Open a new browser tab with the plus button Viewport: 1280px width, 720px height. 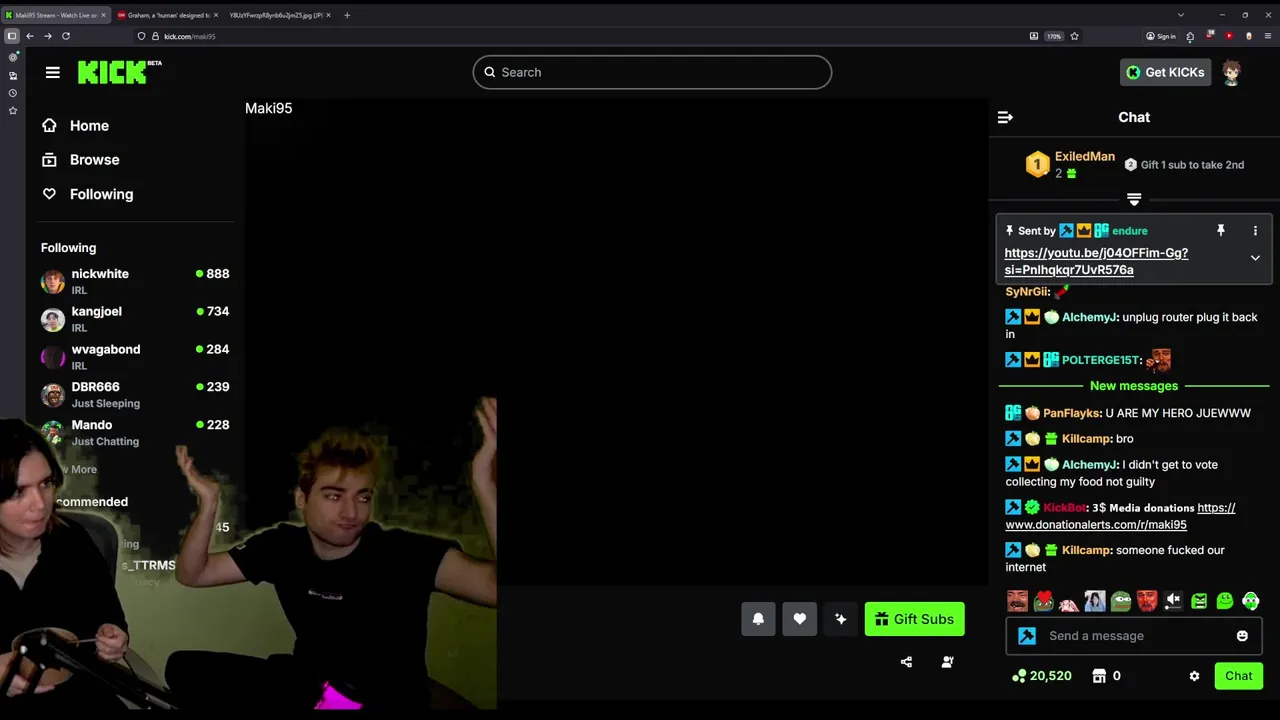click(347, 15)
